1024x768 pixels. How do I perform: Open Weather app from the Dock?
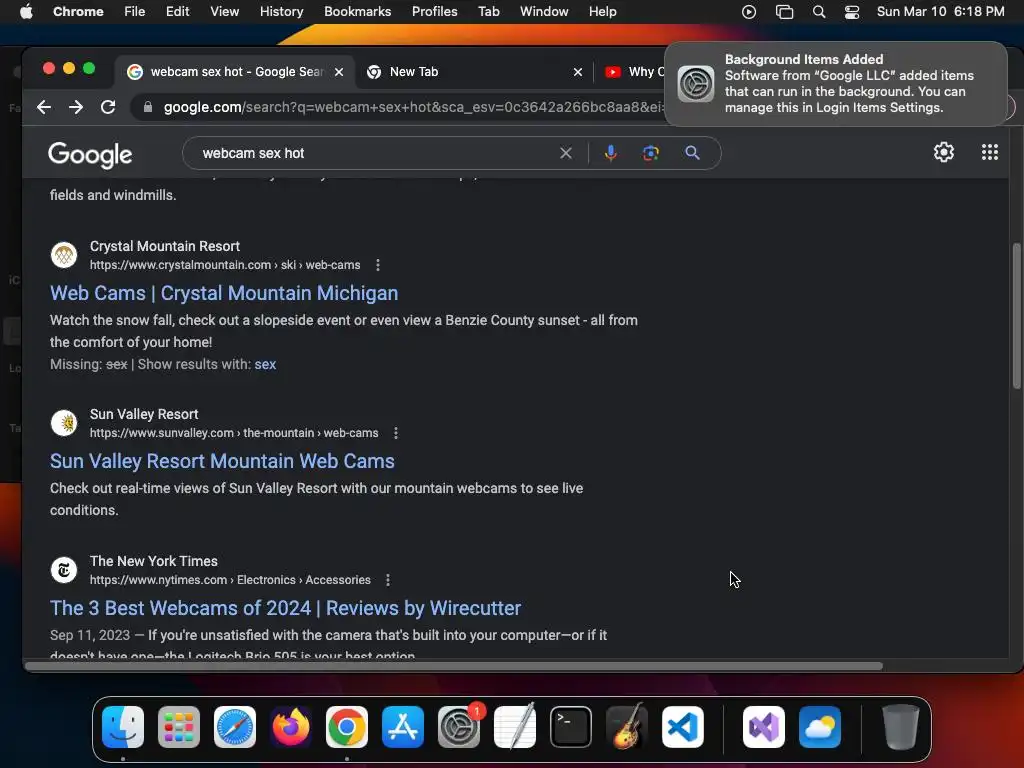(820, 727)
